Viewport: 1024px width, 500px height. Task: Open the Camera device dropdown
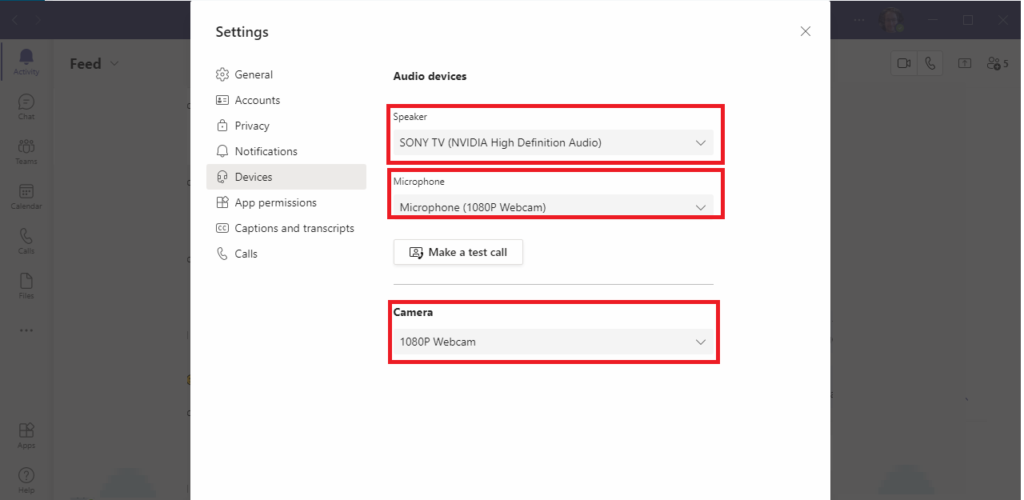click(553, 341)
